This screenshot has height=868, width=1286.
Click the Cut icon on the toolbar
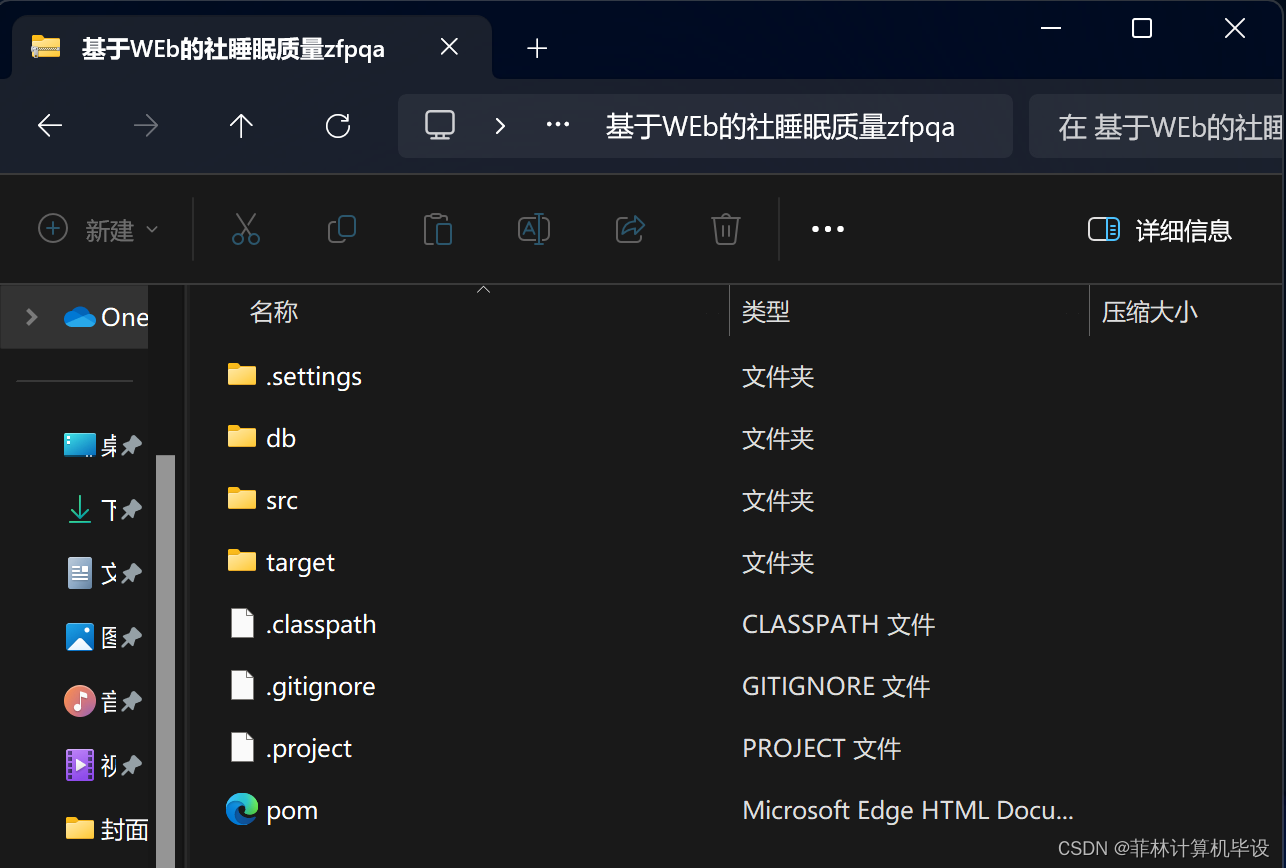247,229
